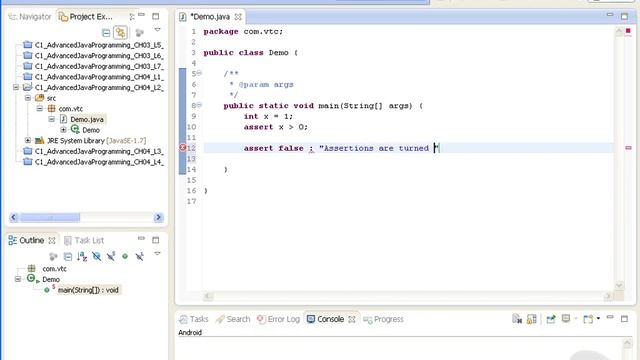Toggle Link with Editor in Project Explorer
Viewport: 640px width, 360px height.
pos(120,32)
